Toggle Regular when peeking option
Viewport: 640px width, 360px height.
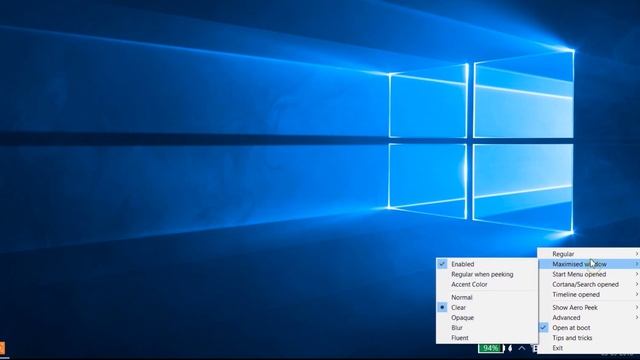[487, 274]
